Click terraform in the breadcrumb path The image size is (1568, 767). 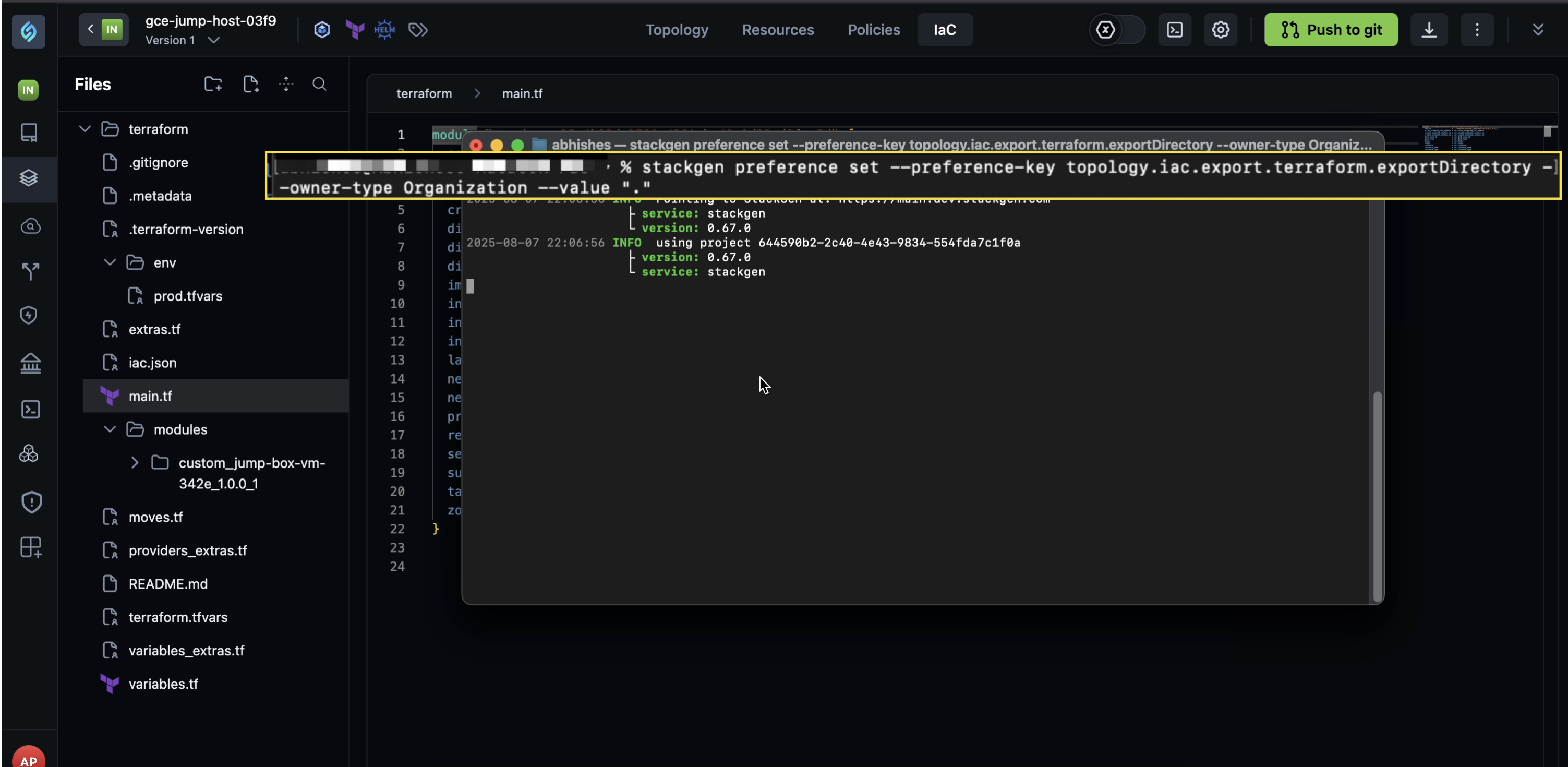(x=424, y=93)
